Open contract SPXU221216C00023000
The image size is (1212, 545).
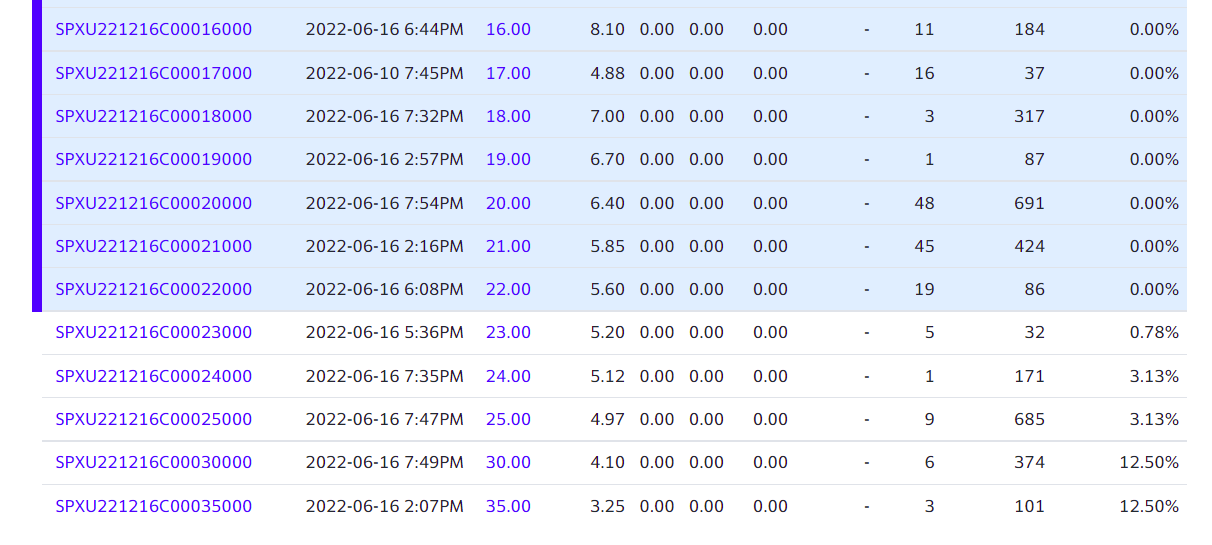coord(154,333)
